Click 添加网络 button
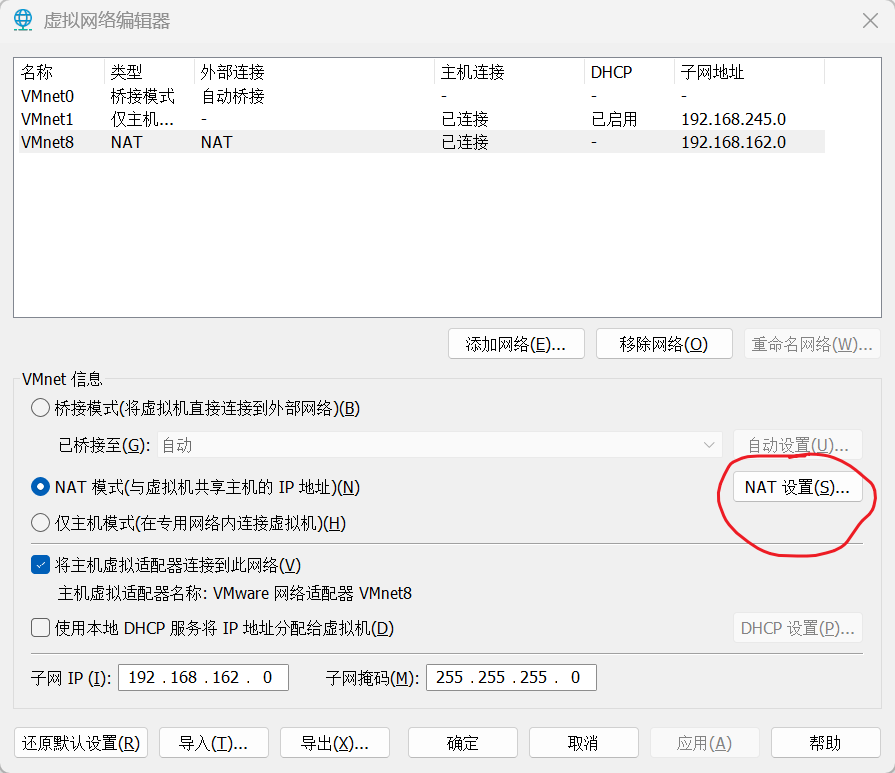Screen dimensions: 895x773 (516, 344)
